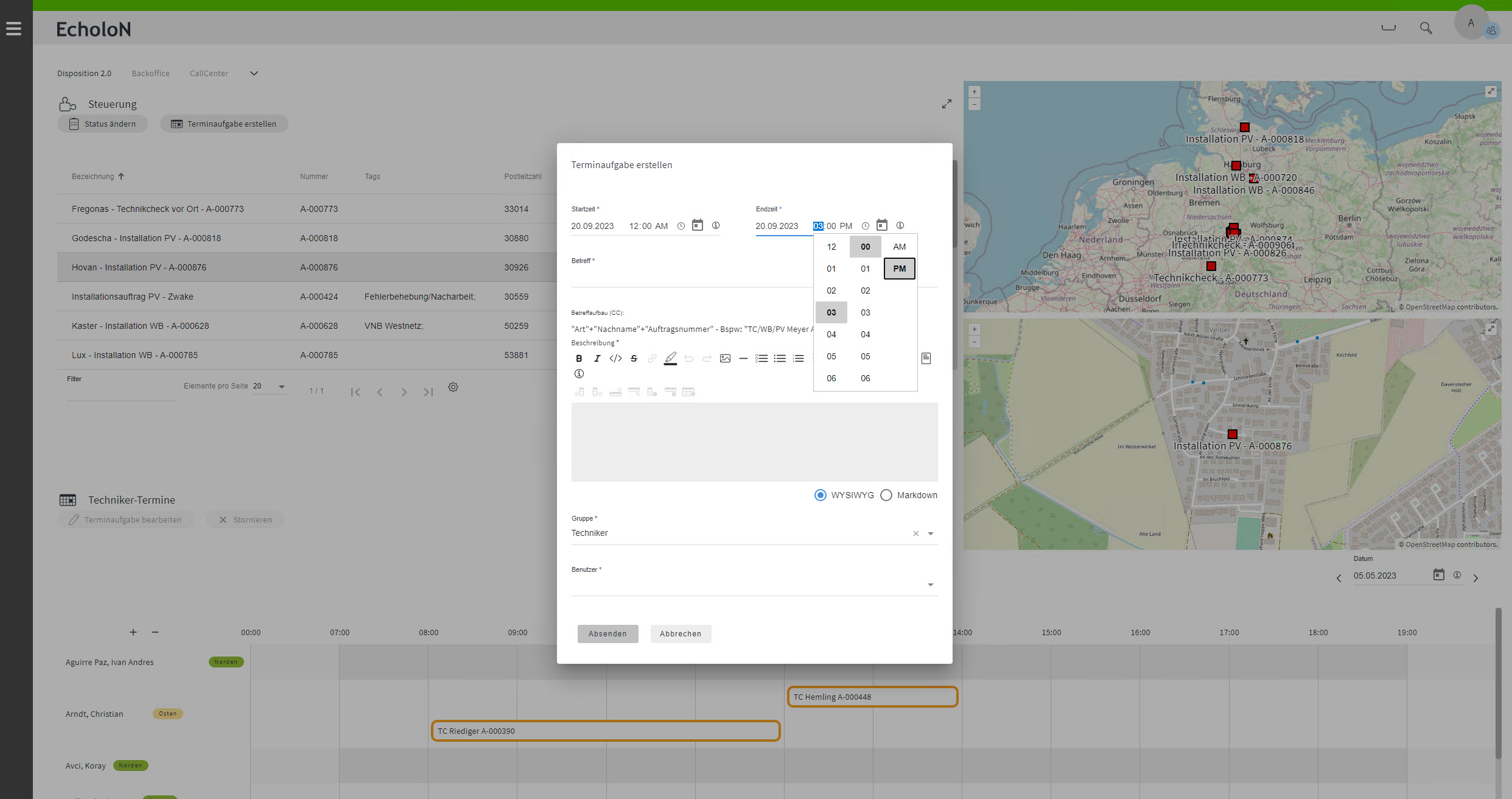Cancel the dialog with Abbrechen
1512x799 pixels.
(681, 634)
